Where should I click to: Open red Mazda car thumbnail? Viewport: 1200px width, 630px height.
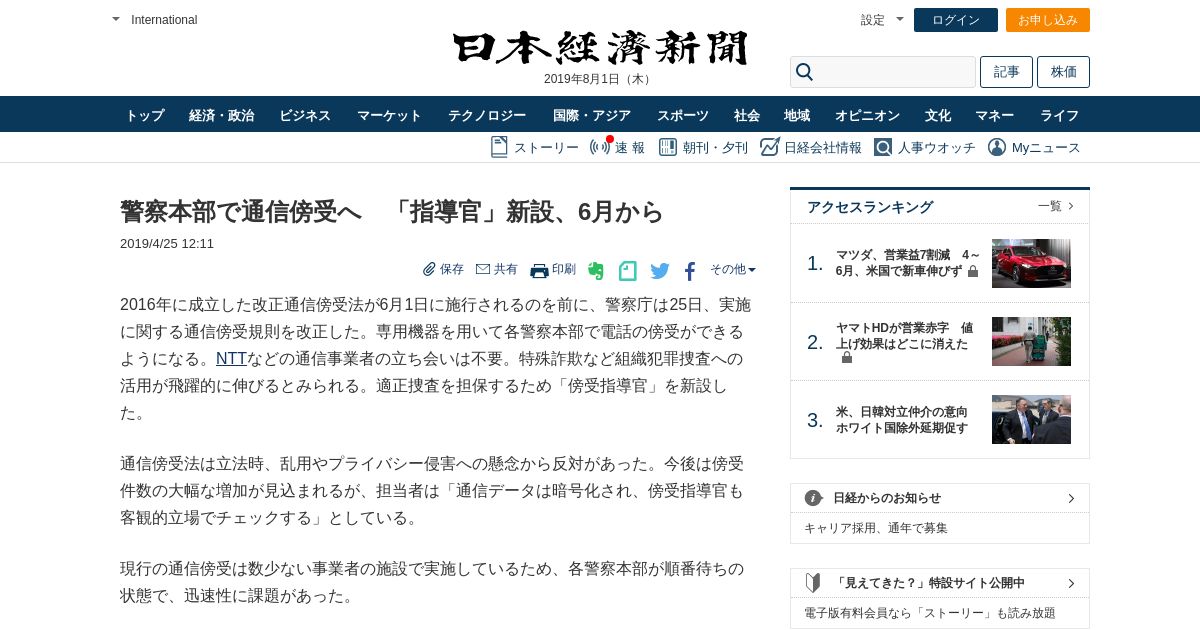[x=1031, y=263]
